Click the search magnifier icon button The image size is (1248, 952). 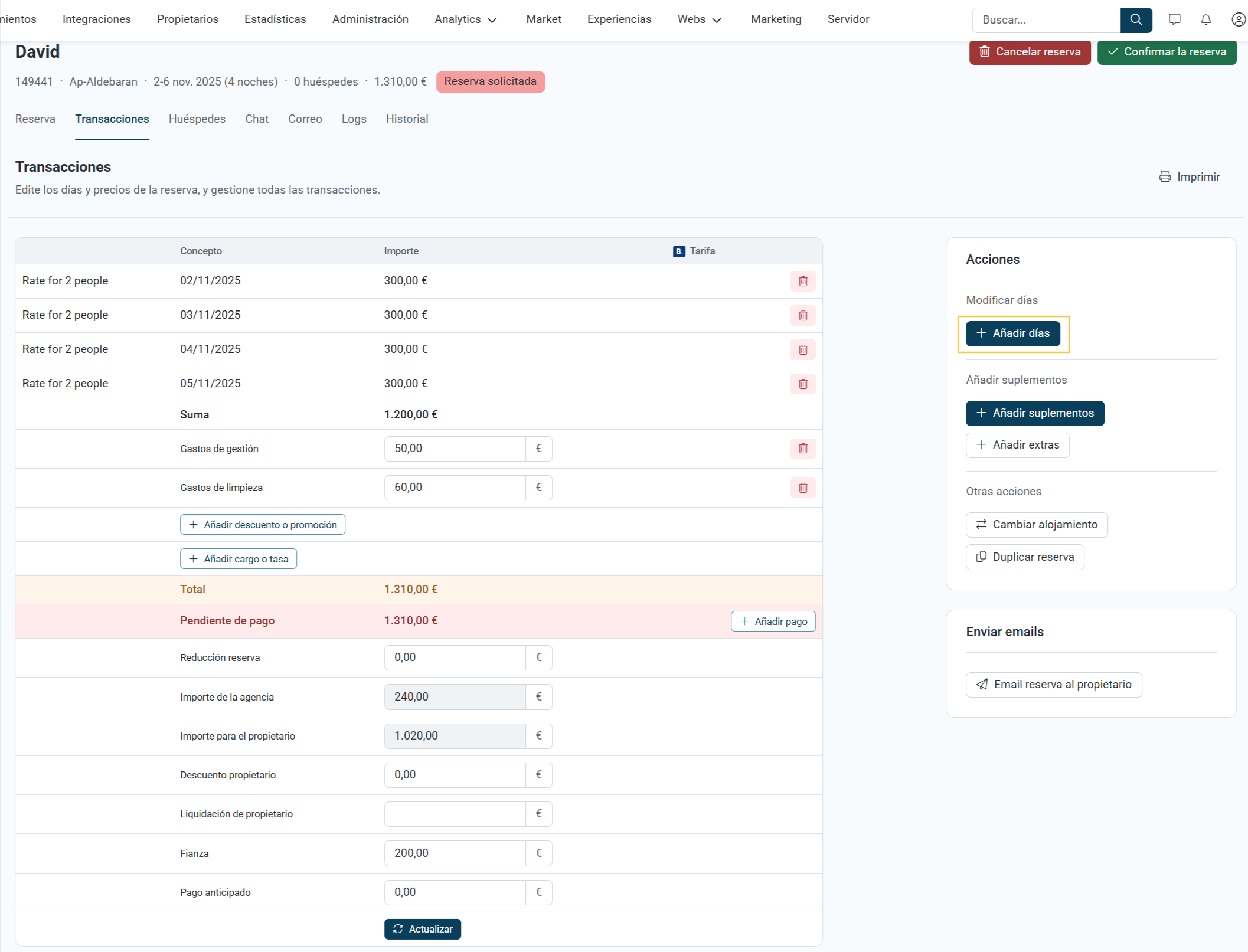(1136, 19)
